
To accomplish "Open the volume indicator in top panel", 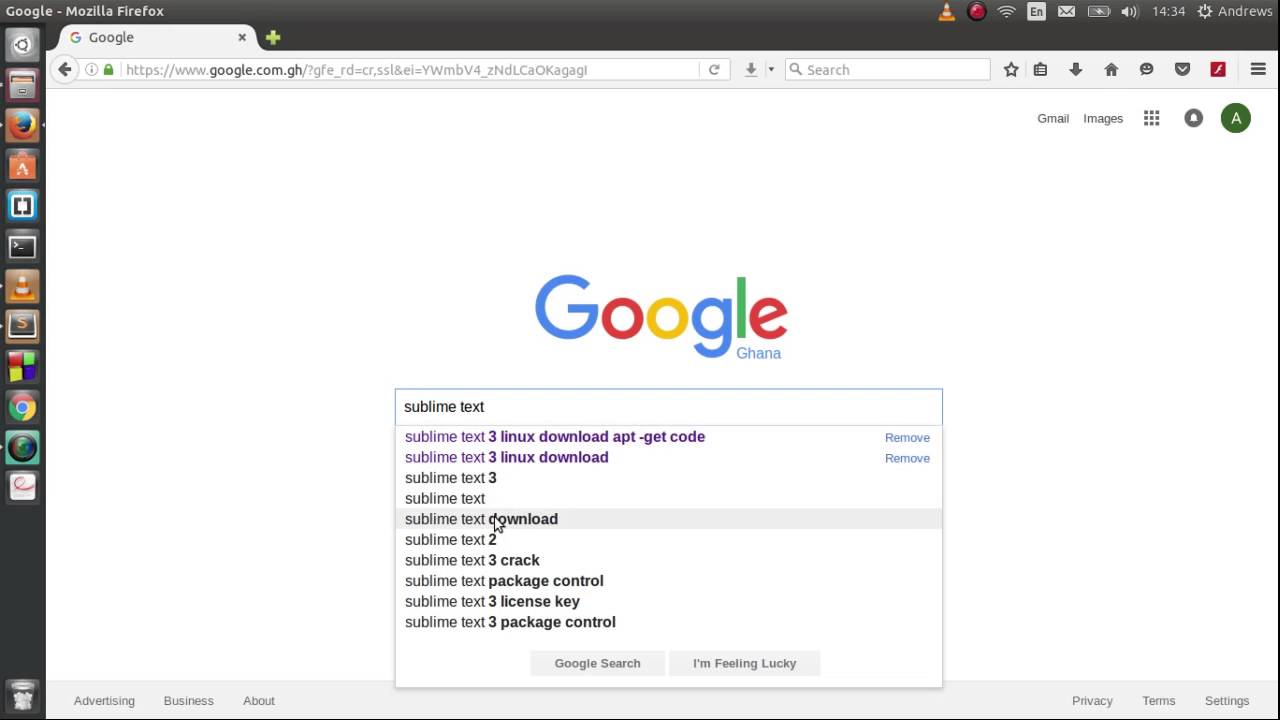I will pyautogui.click(x=1129, y=11).
